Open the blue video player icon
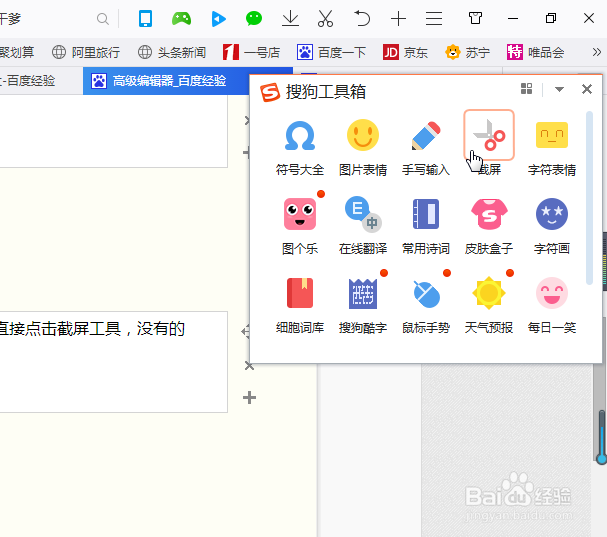The image size is (607, 537). (219, 19)
